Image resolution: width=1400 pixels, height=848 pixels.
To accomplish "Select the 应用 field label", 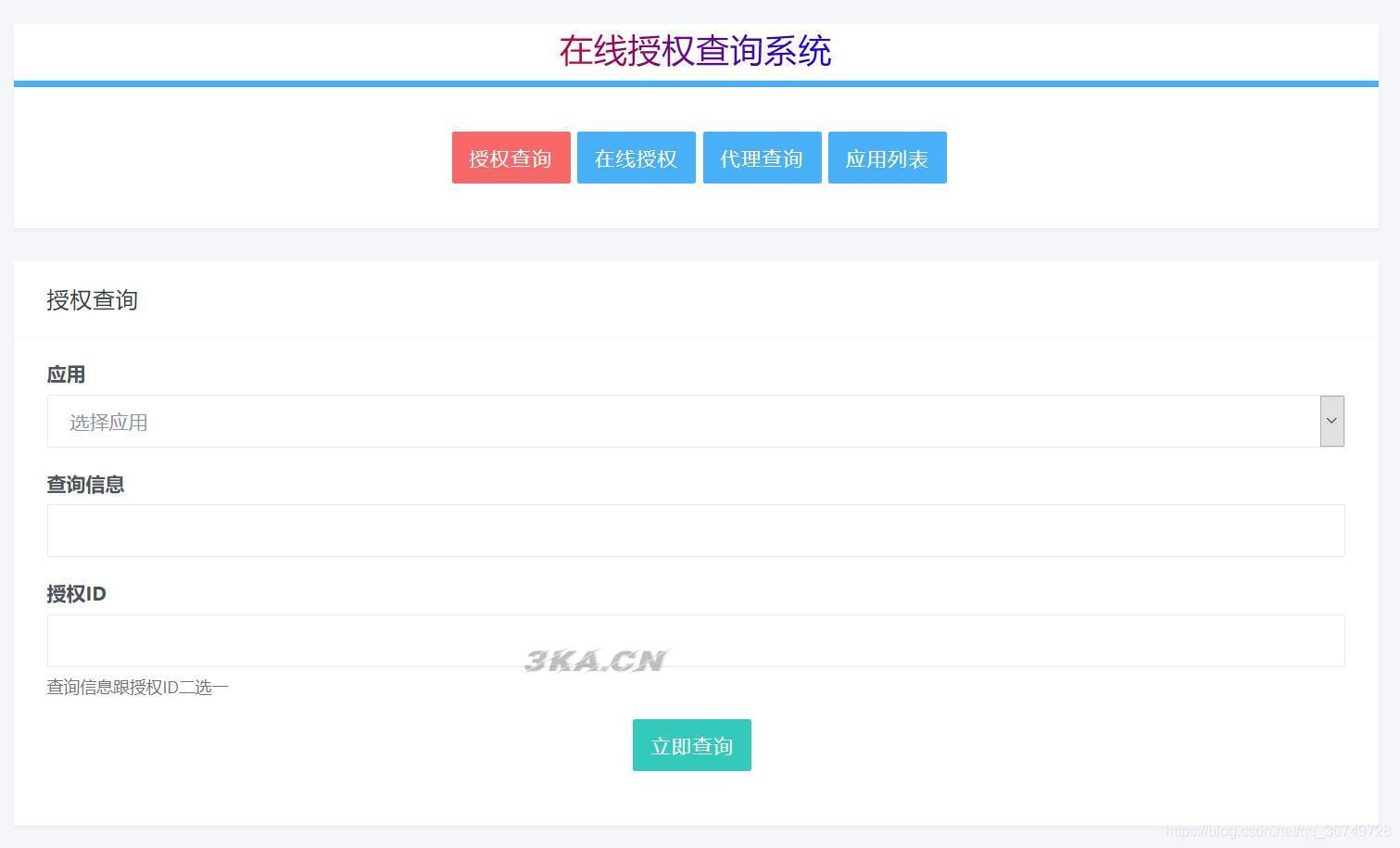I will point(66,374).
